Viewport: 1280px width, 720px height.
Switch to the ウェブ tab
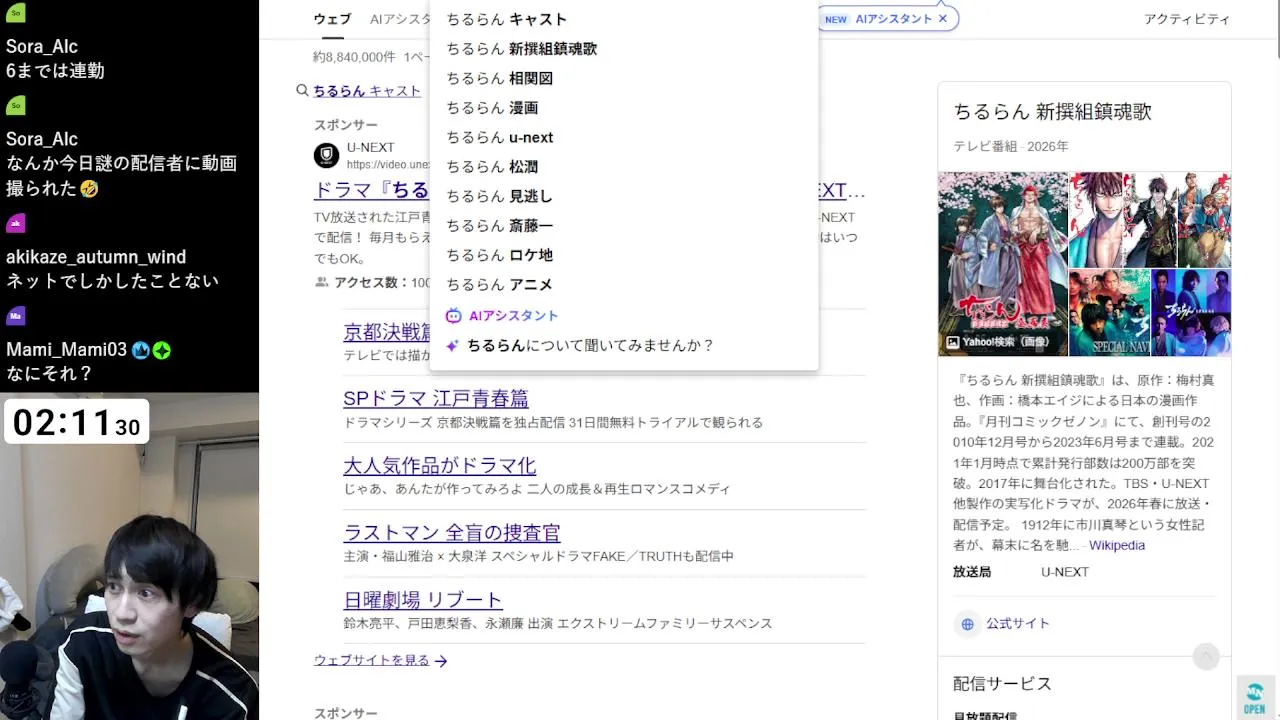click(x=332, y=19)
